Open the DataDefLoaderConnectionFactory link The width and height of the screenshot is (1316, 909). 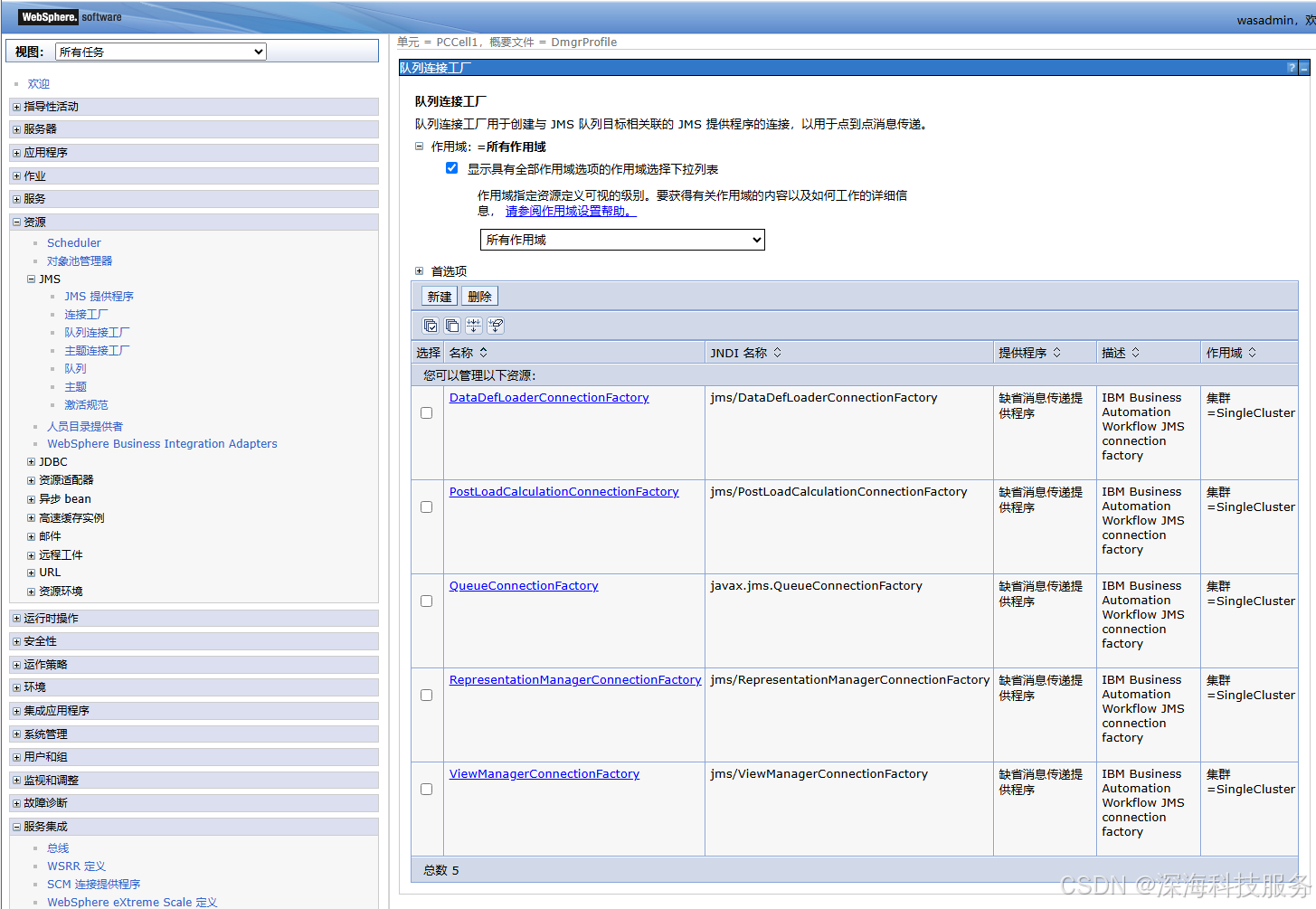click(x=549, y=397)
